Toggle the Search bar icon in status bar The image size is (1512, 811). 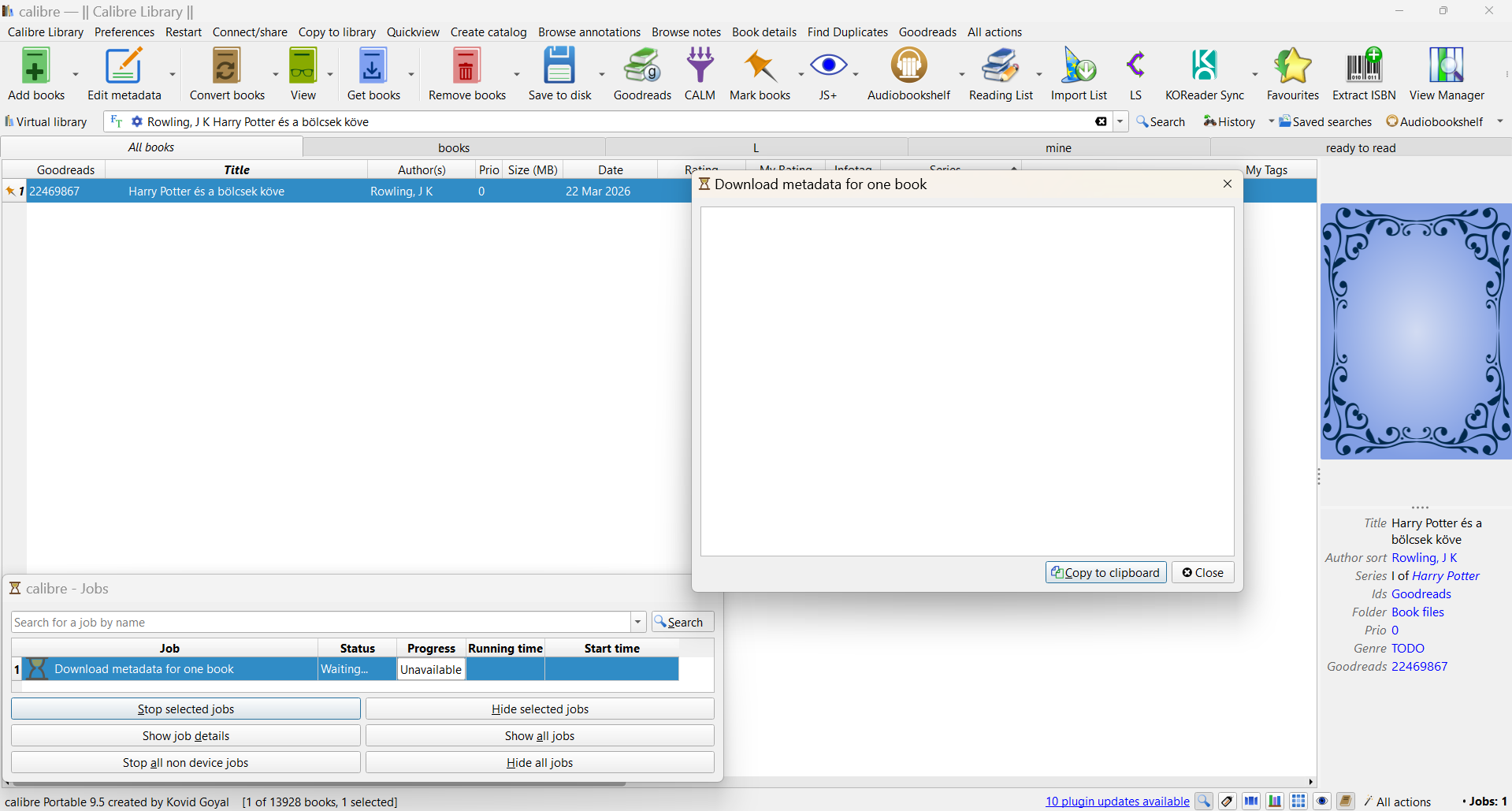pyautogui.click(x=1204, y=802)
